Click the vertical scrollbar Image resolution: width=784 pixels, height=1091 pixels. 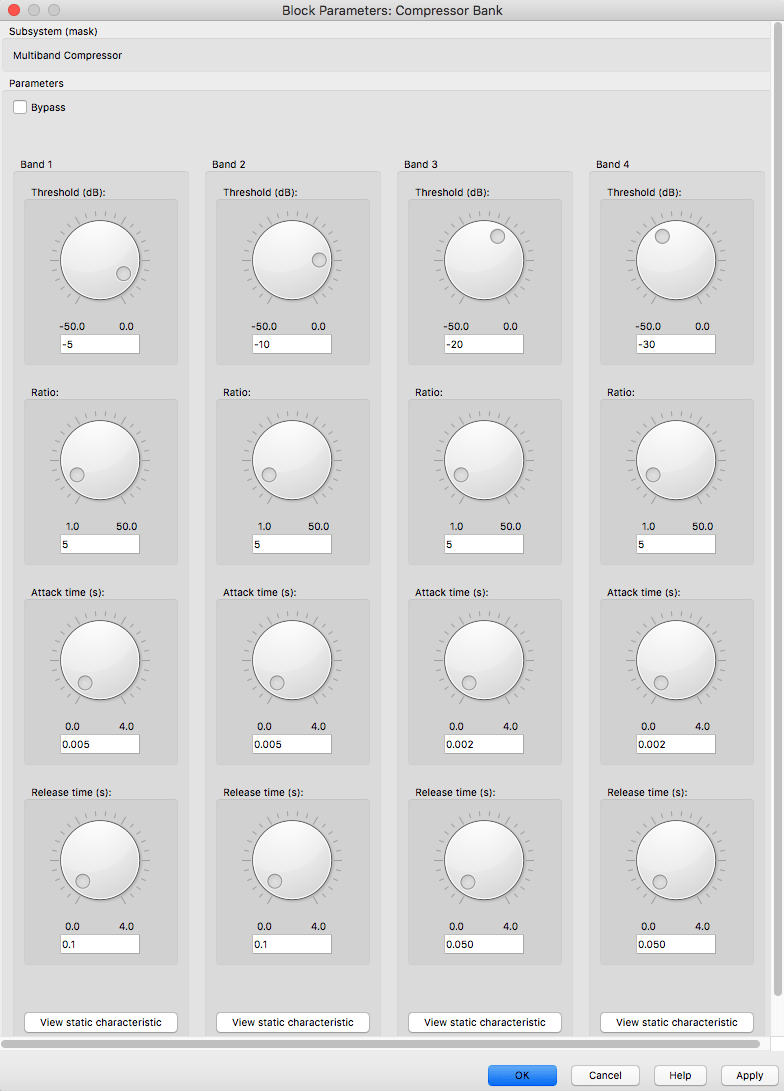(778, 508)
